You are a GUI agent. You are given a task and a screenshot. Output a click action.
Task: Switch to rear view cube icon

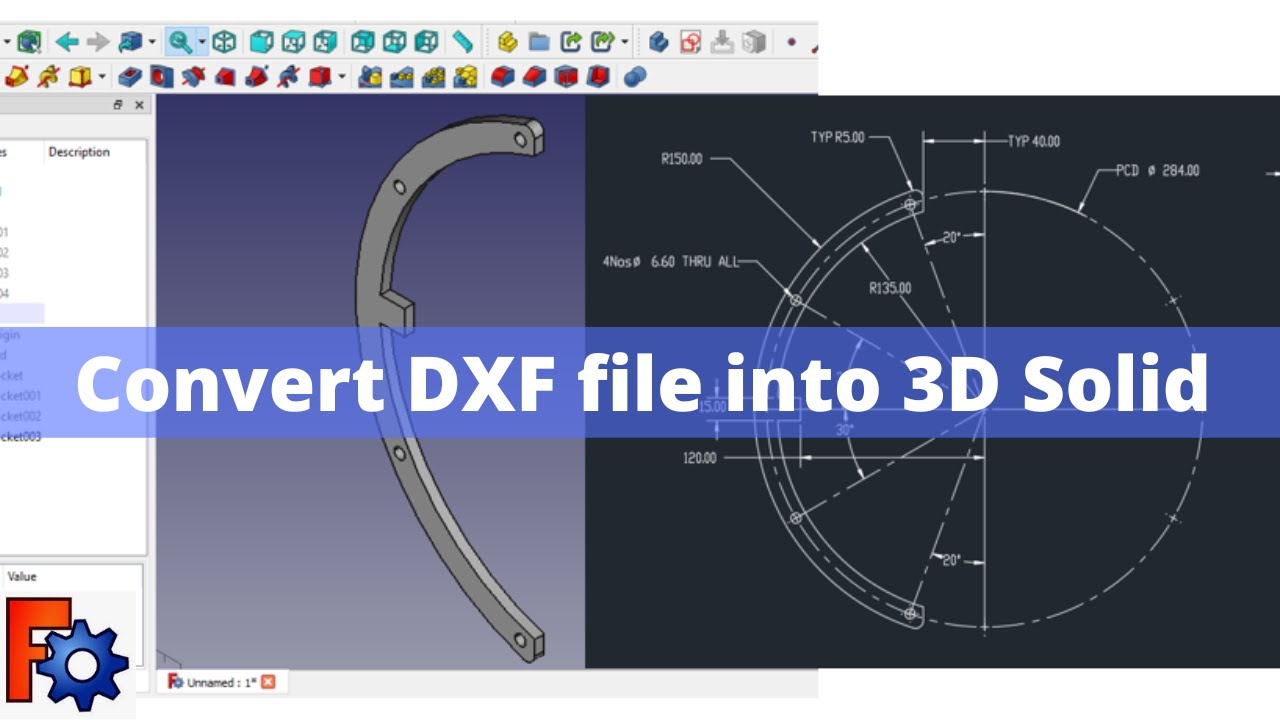(362, 42)
